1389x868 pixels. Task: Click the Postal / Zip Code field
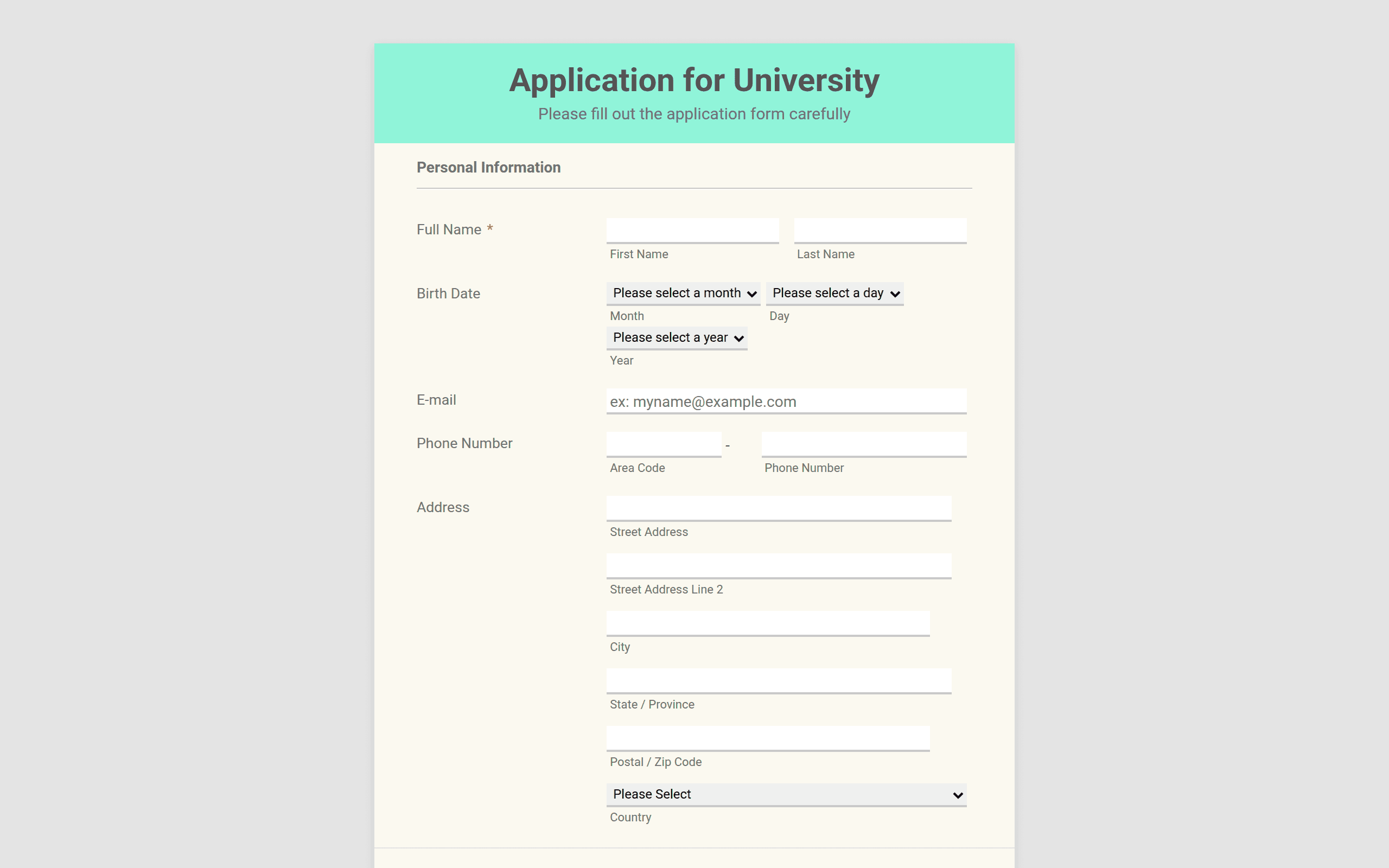[x=768, y=738]
